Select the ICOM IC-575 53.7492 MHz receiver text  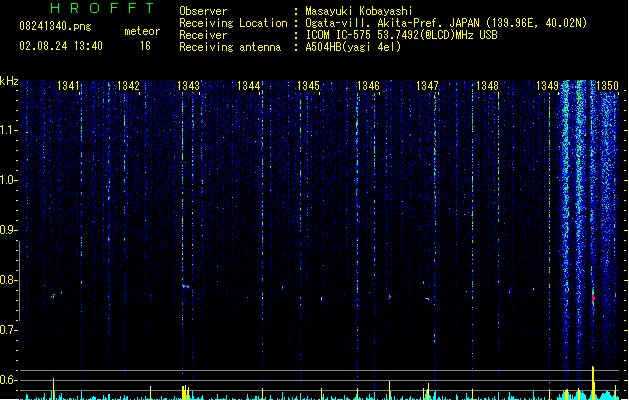[401, 35]
